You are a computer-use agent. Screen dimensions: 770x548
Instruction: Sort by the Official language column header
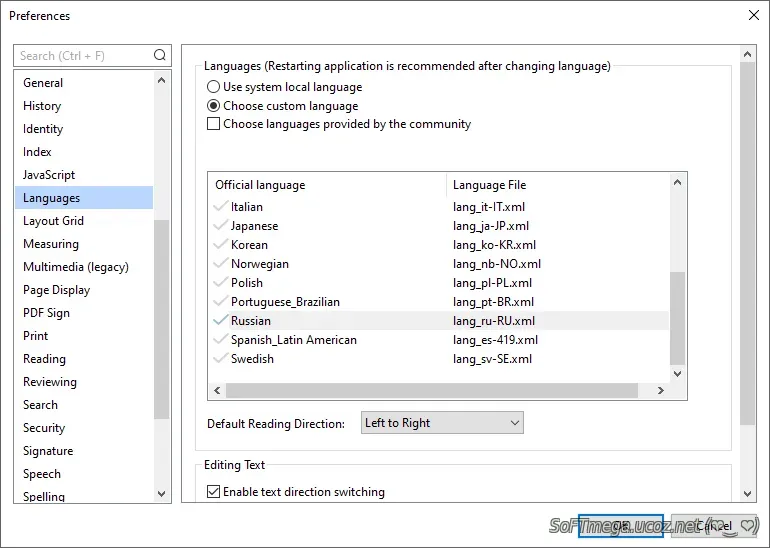click(327, 185)
